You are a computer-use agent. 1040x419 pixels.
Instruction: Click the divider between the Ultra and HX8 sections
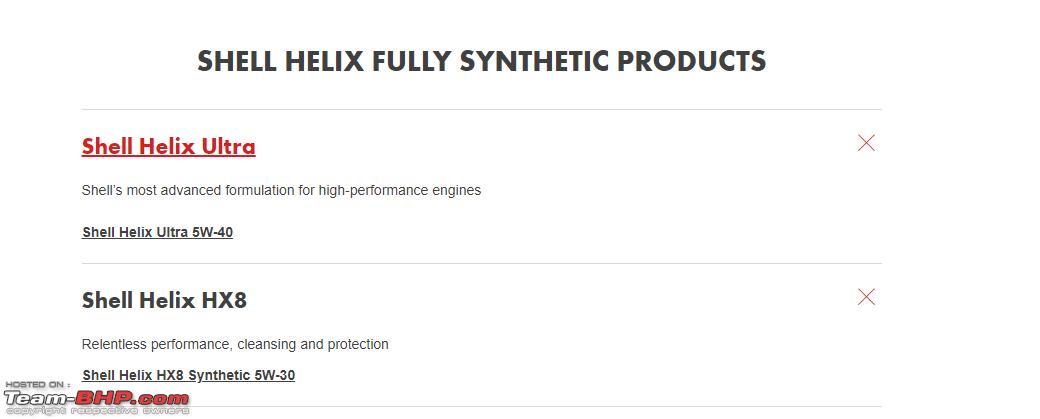point(482,263)
